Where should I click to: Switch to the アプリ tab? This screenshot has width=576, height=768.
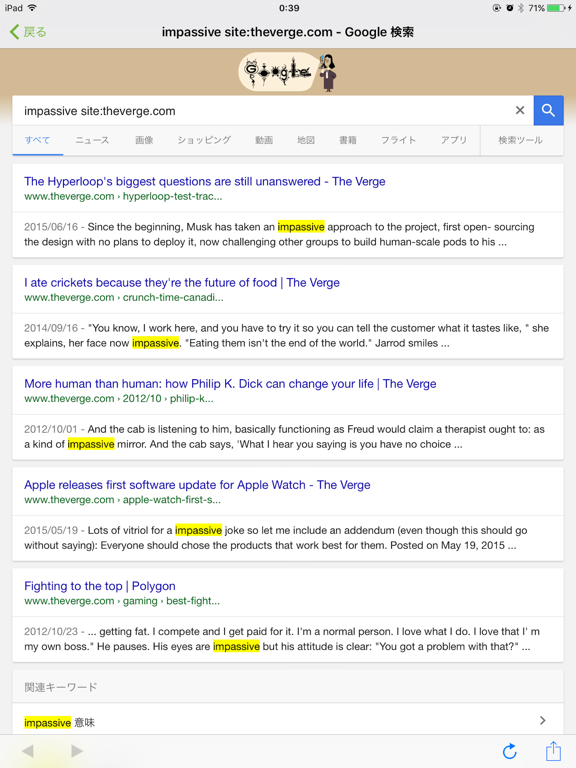point(454,140)
